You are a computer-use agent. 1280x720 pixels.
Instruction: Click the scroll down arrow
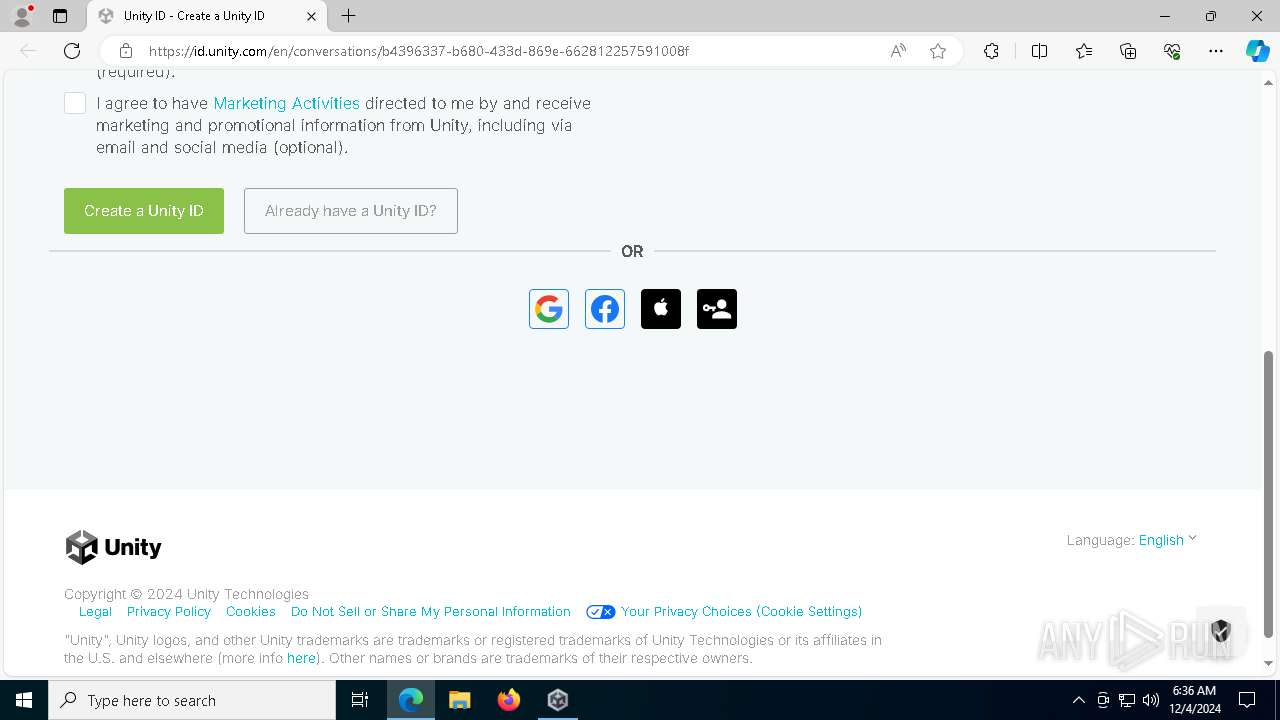click(x=1269, y=663)
